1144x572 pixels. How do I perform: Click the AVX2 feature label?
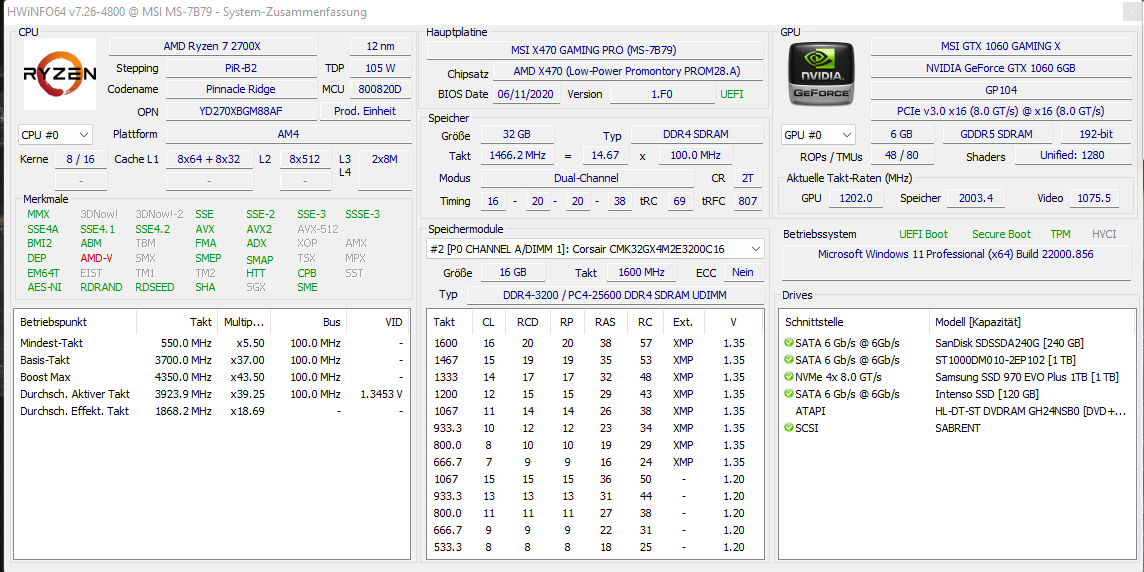click(x=259, y=229)
